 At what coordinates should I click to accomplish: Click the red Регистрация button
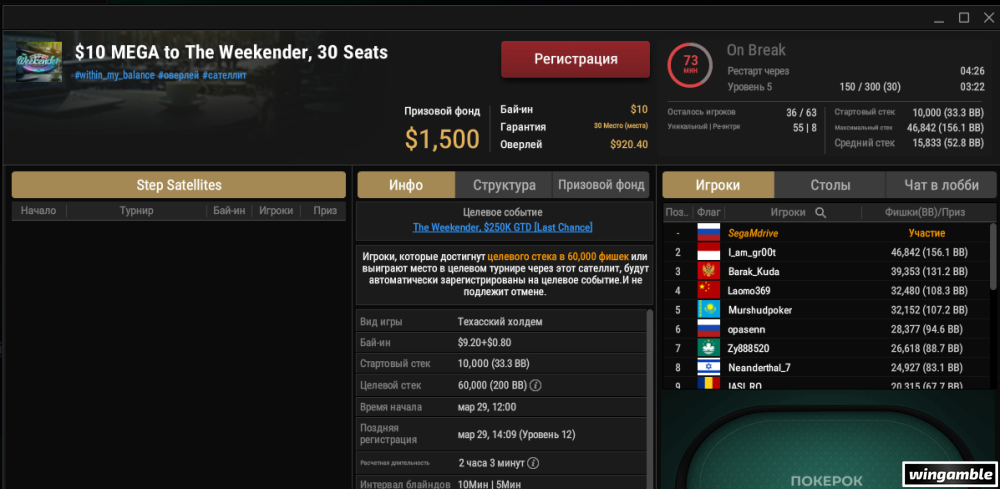[575, 59]
